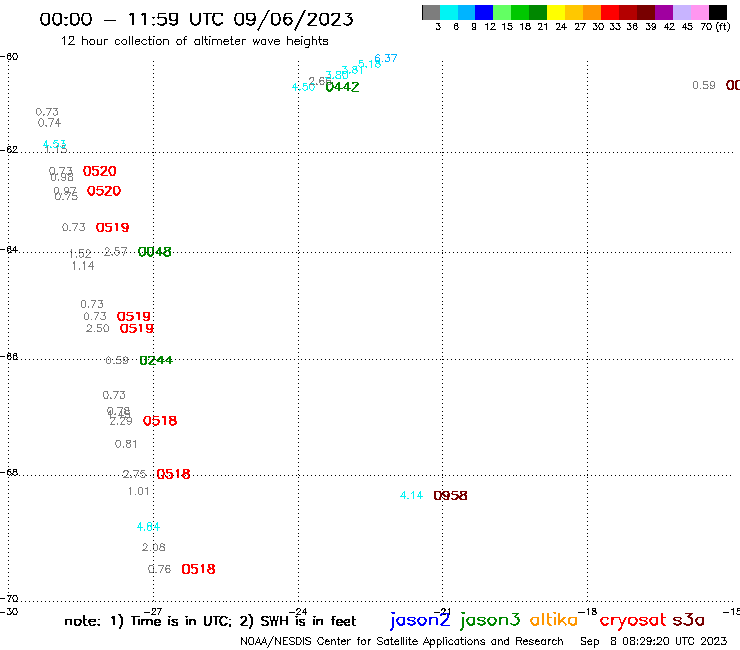Click the pink swatch in the color scale
This screenshot has width=740, height=650.
[x=699, y=12]
